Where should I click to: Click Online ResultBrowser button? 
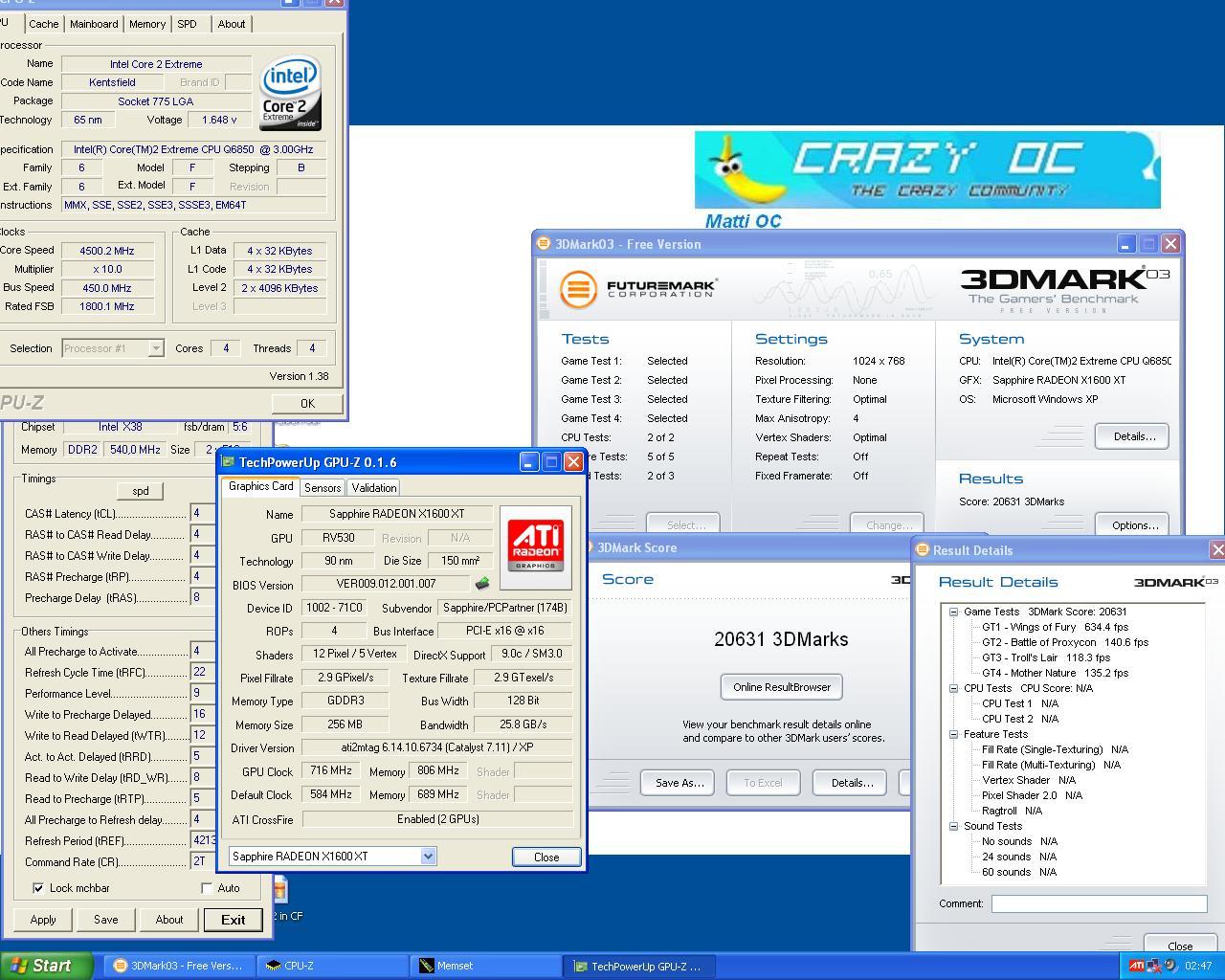click(781, 687)
